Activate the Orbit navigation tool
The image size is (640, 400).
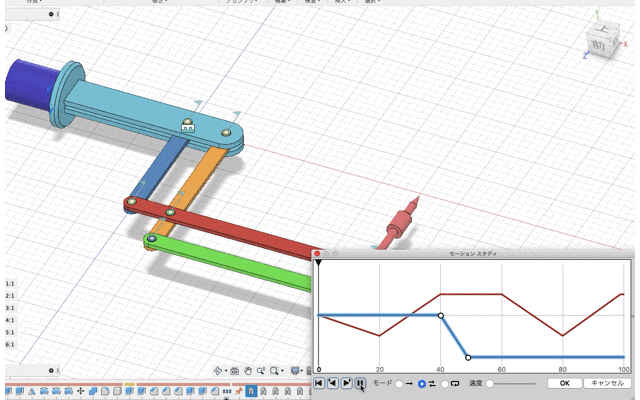[218, 371]
